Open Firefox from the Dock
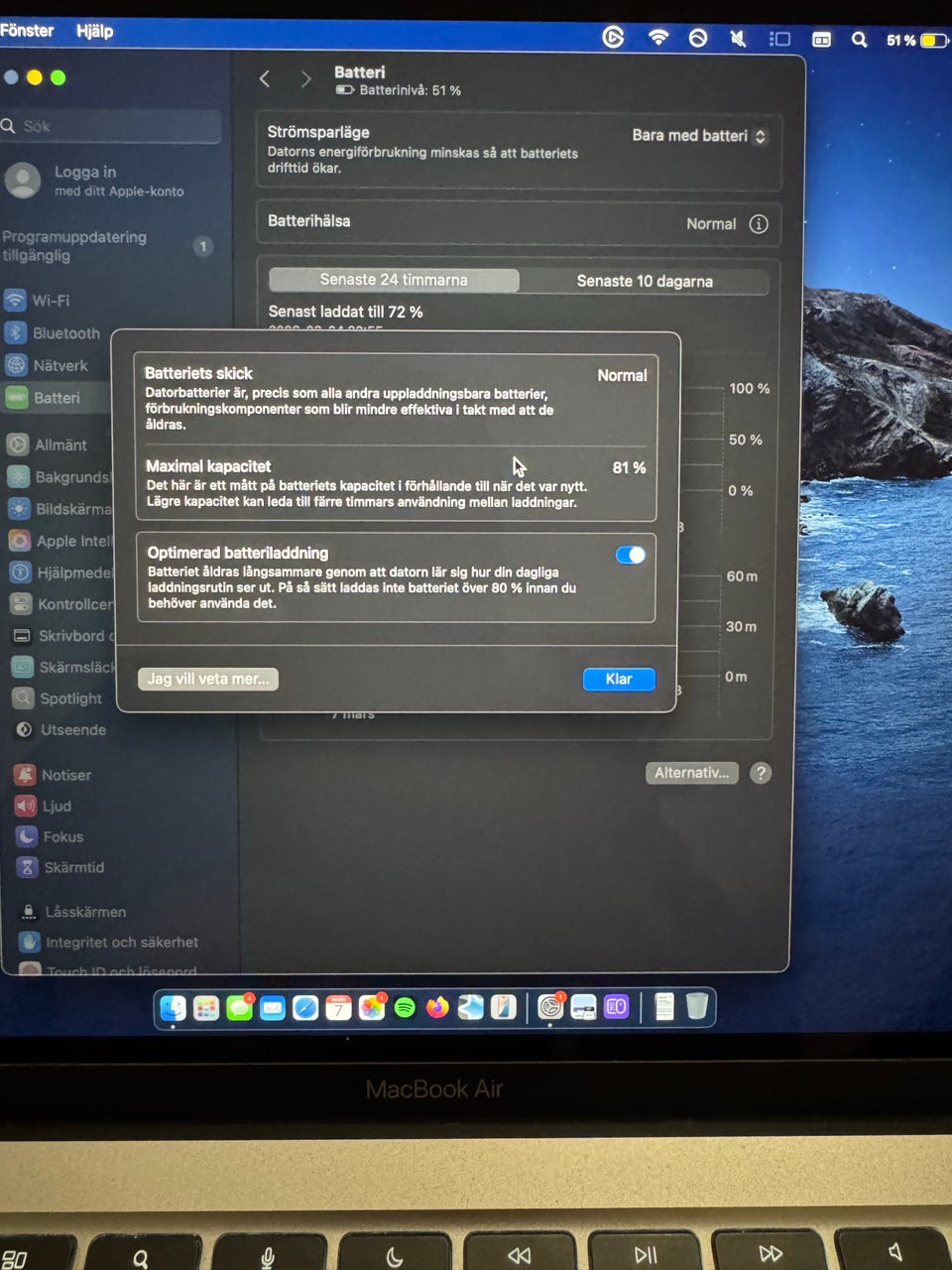The height and width of the screenshot is (1270, 952). pos(437,1008)
